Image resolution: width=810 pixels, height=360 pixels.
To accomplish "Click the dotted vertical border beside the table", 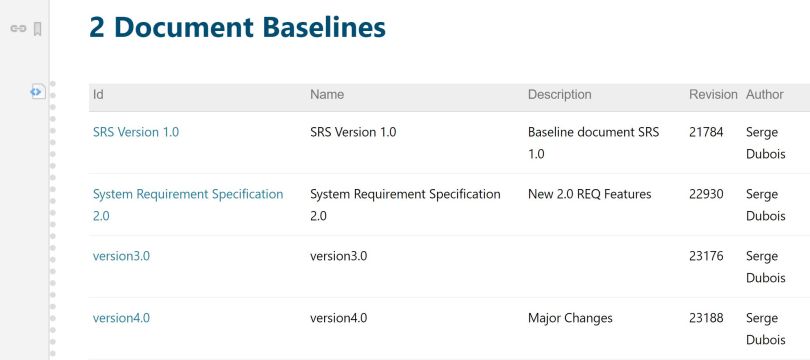I will pyautogui.click(x=53, y=221).
